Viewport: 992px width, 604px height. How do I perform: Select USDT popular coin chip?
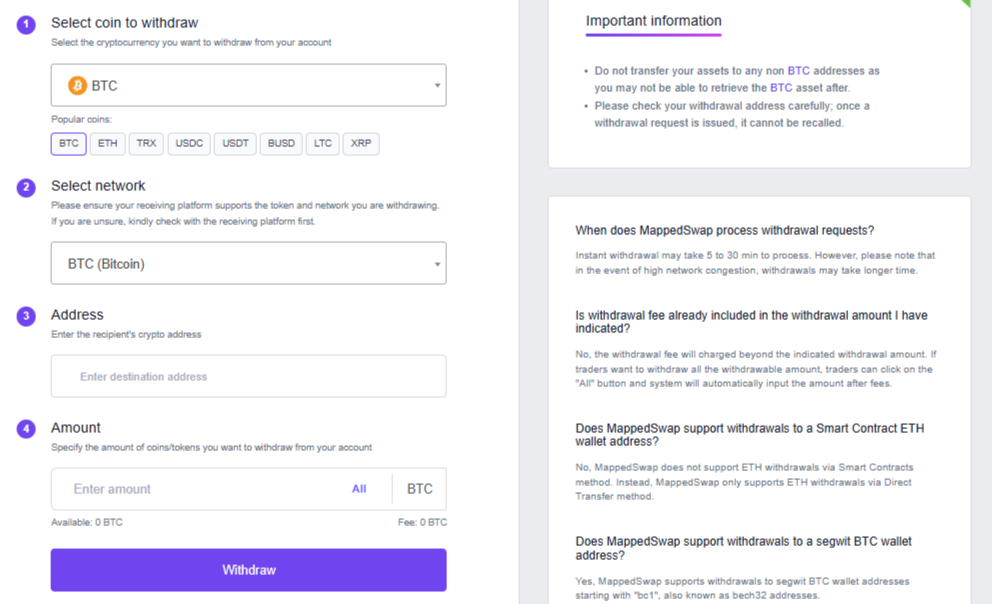235,144
